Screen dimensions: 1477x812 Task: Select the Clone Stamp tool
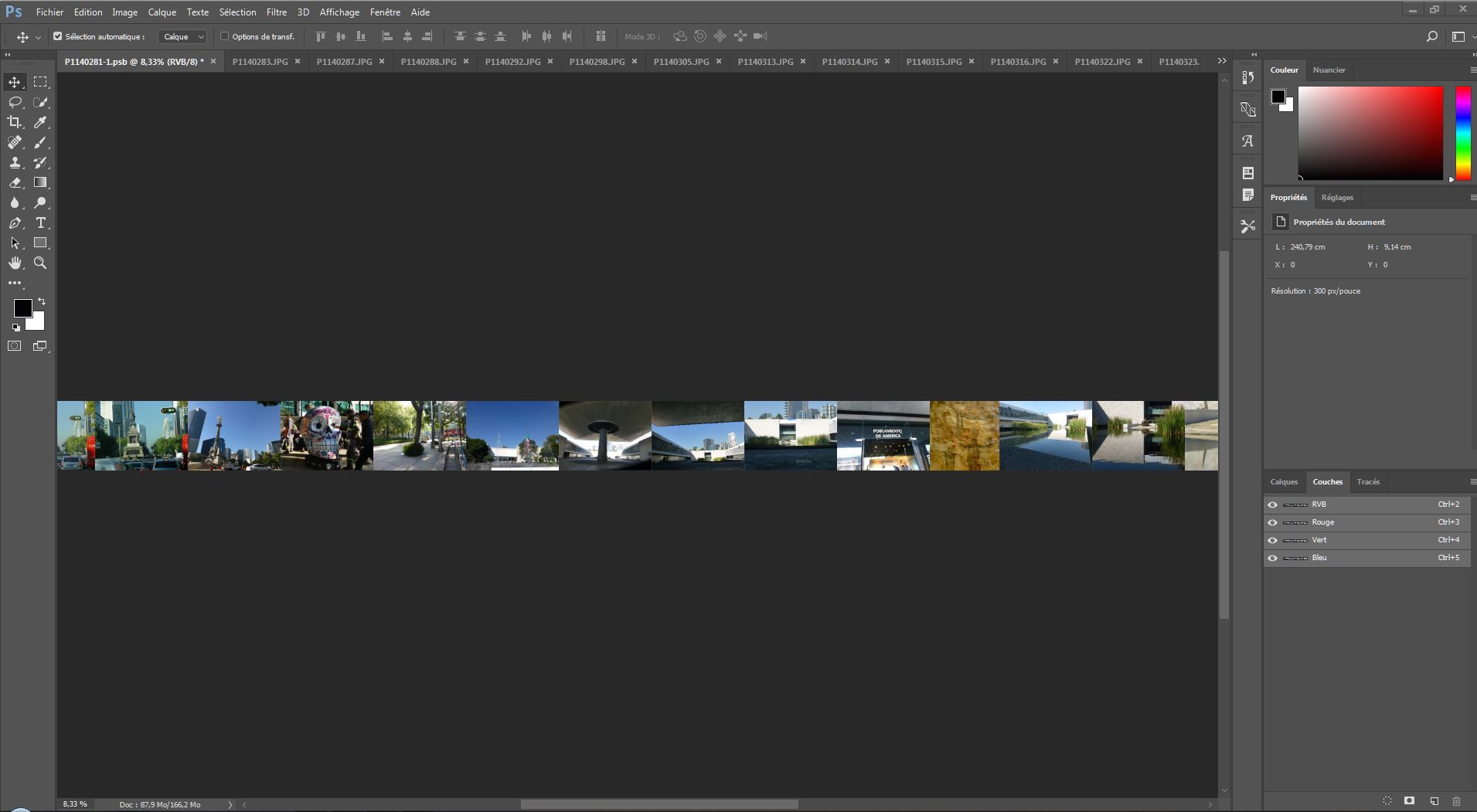click(15, 162)
